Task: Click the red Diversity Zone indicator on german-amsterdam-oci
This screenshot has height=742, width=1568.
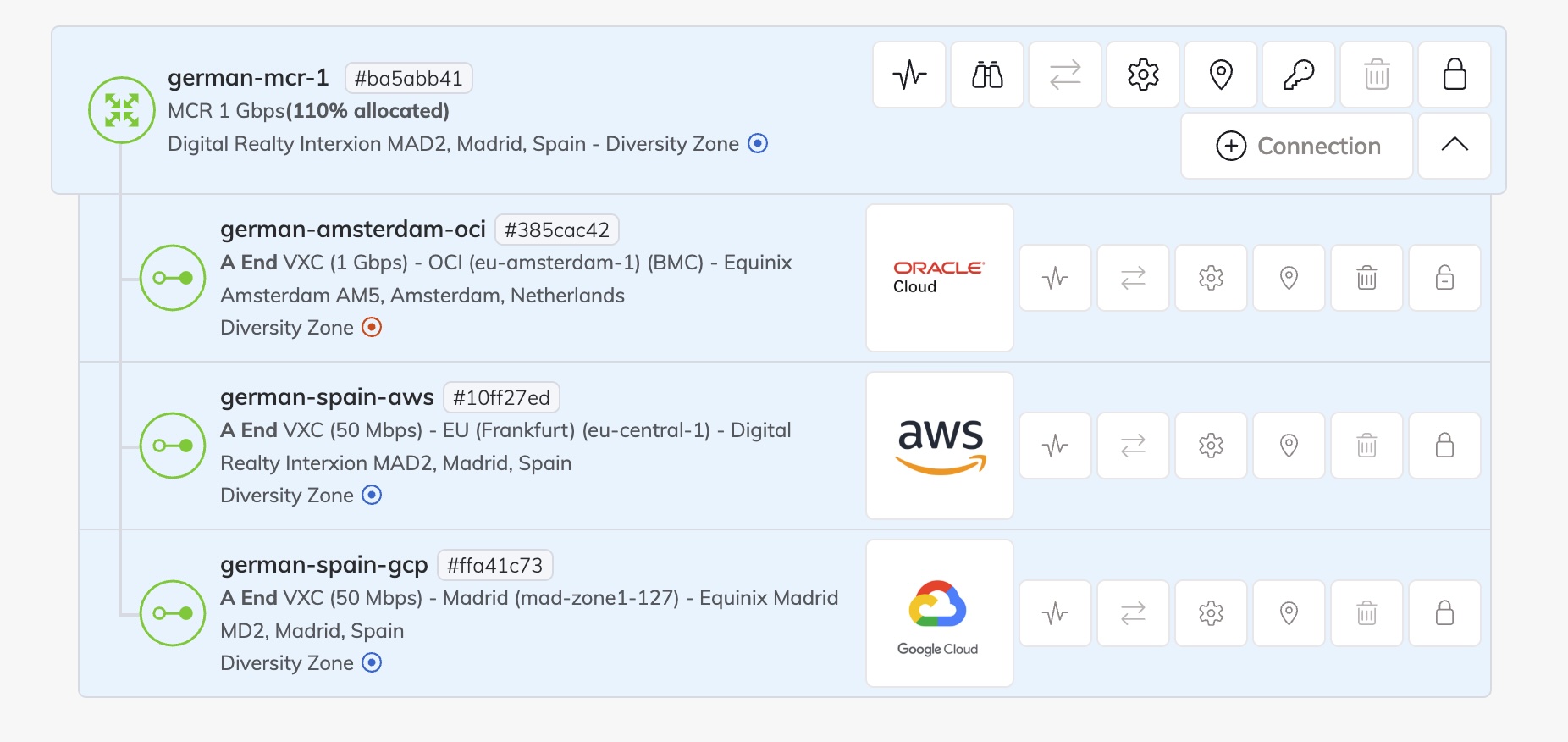Action: [x=371, y=327]
